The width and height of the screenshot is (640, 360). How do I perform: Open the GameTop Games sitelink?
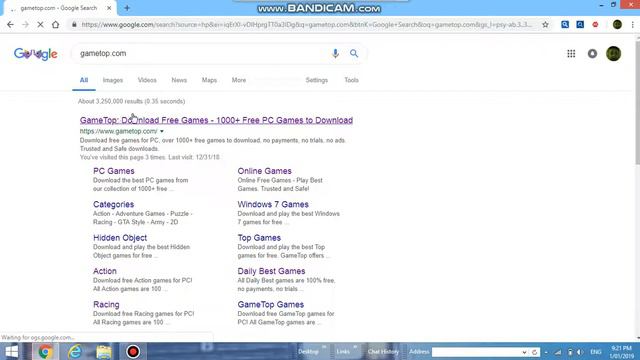pyautogui.click(x=271, y=304)
